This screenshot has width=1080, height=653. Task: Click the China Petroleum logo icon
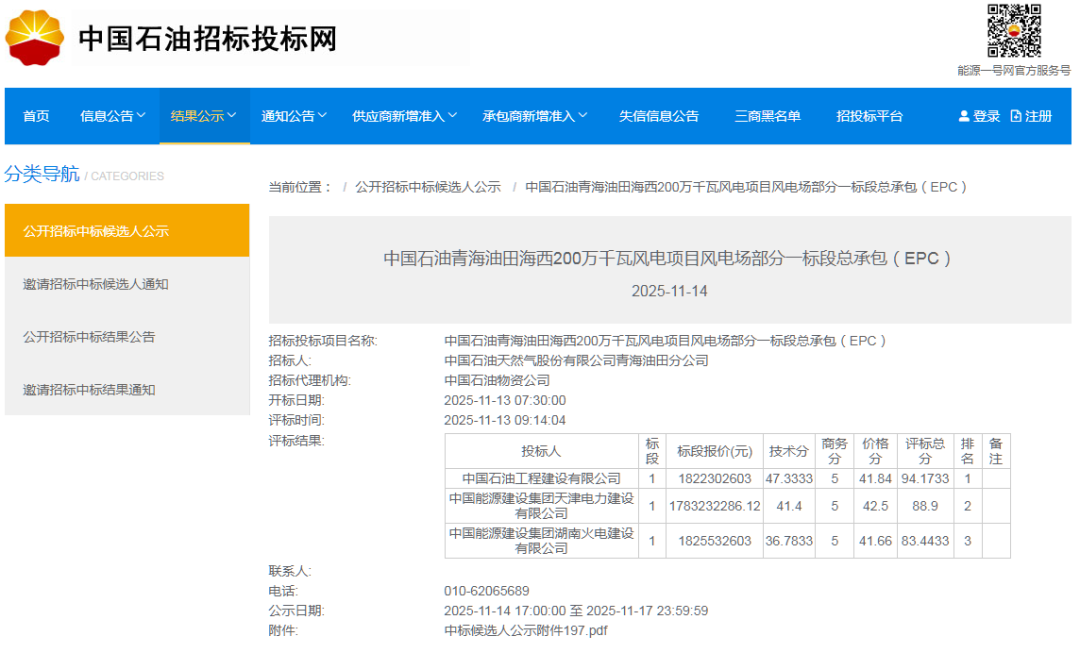coord(35,38)
